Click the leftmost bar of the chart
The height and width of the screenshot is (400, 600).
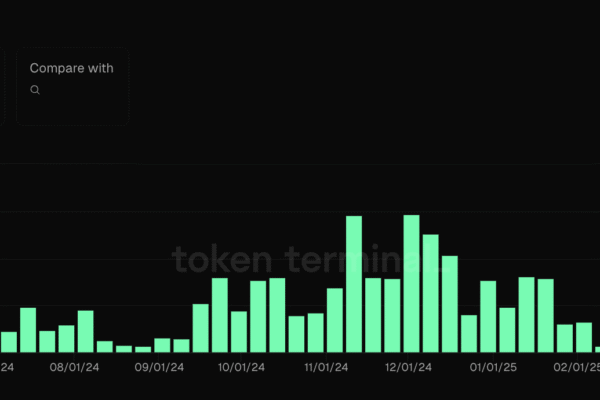(8, 341)
